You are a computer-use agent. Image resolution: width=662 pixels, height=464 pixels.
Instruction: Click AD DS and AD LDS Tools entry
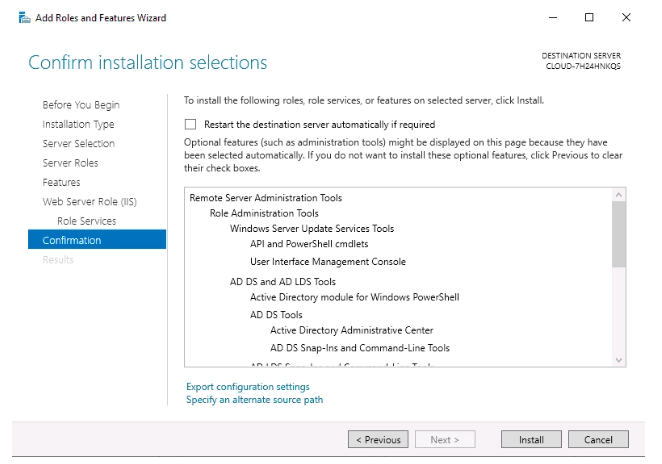282,282
